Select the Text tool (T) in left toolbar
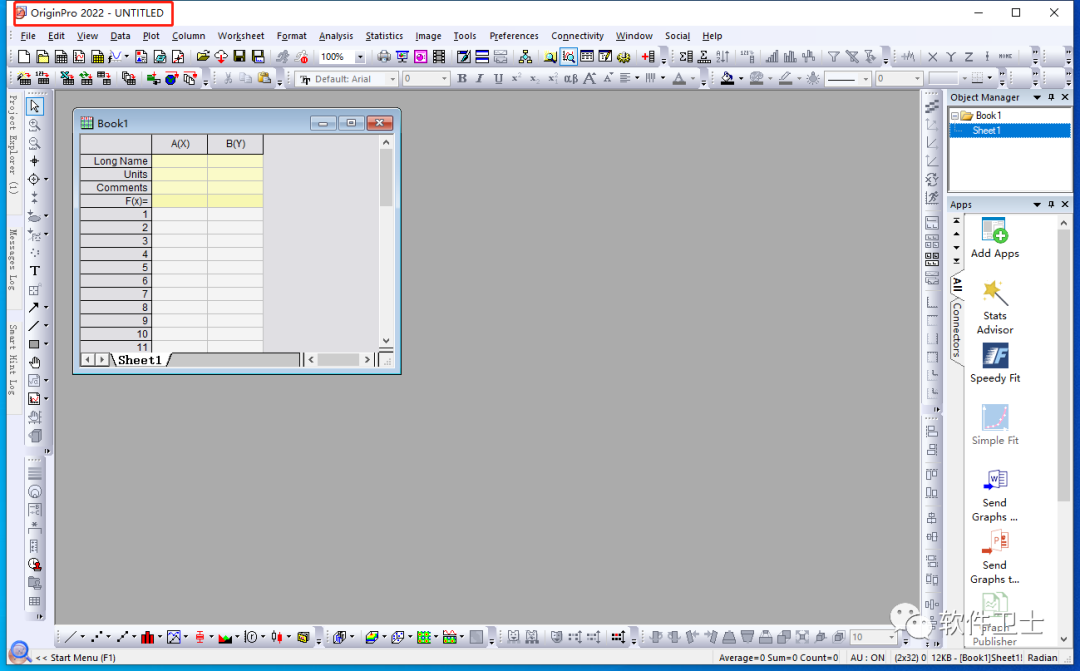This screenshot has width=1080, height=671. 34,271
